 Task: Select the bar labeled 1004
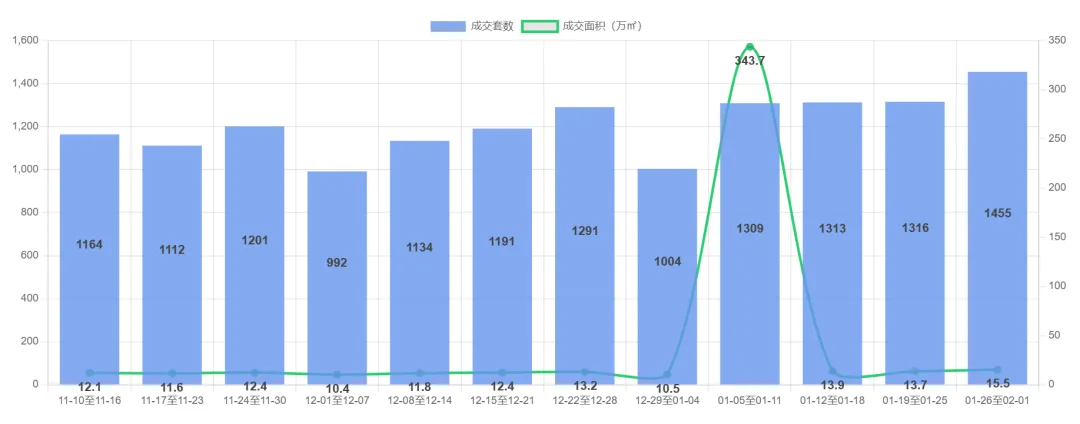pyautogui.click(x=667, y=277)
